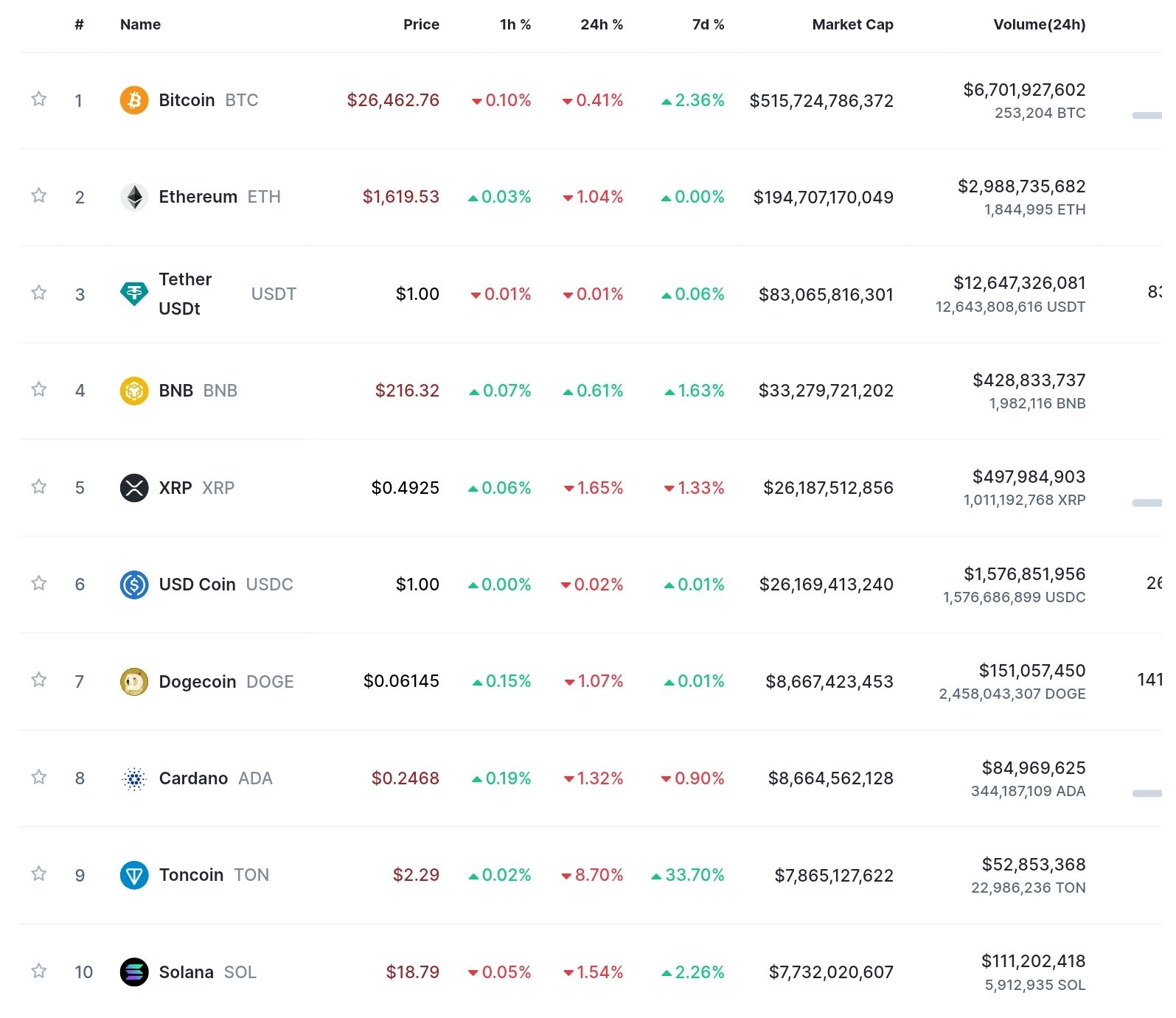This screenshot has height=1018, width=1176.
Task: Add Bitcoin to watchlist with star
Action: click(x=39, y=99)
